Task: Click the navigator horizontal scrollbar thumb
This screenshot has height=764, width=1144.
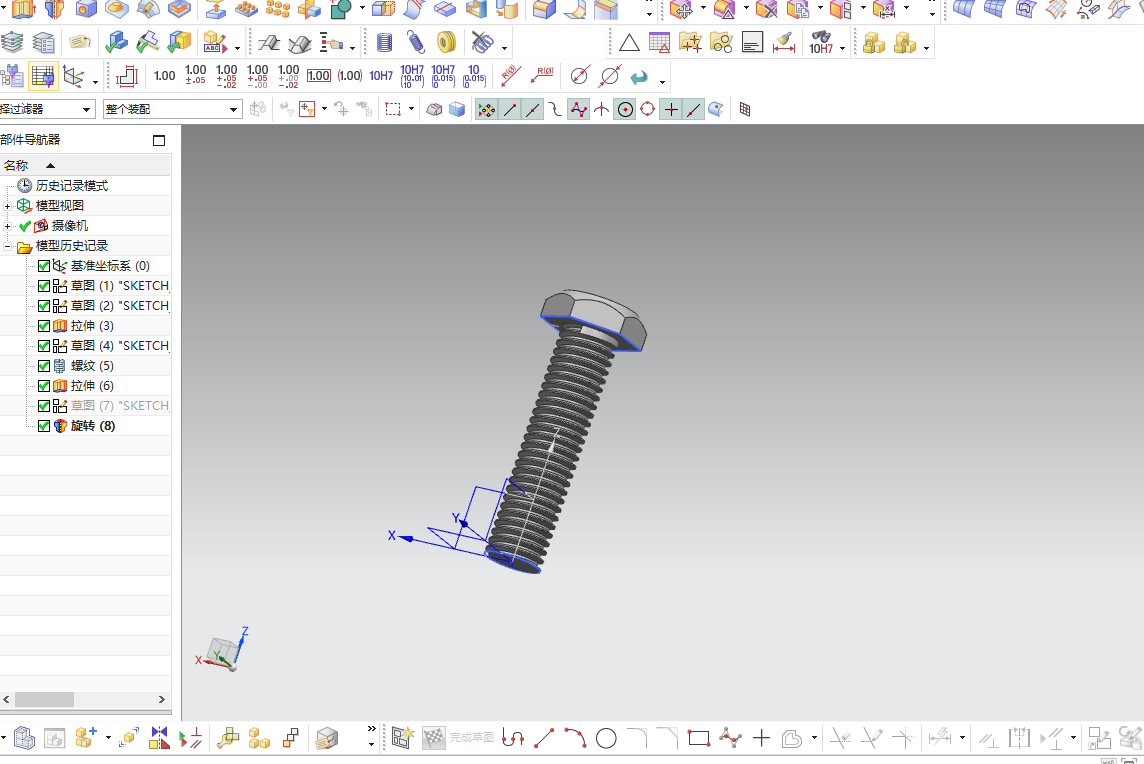Action: [44, 699]
